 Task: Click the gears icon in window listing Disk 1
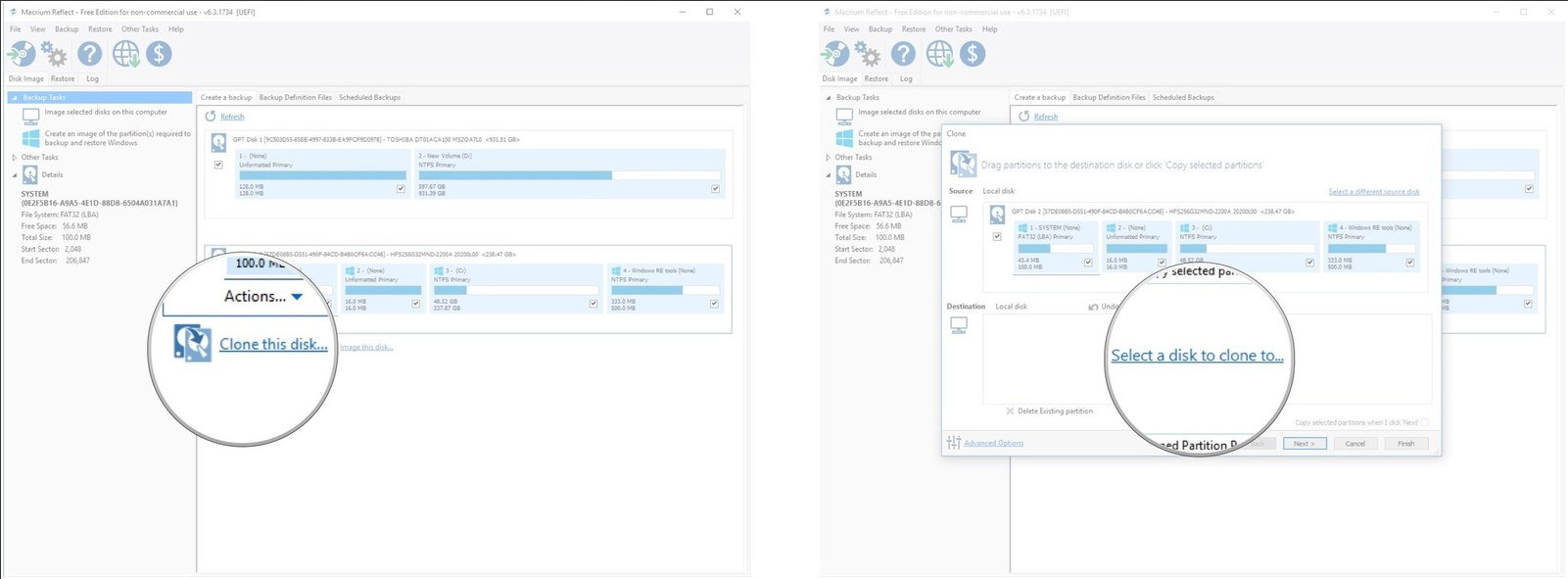tap(55, 54)
